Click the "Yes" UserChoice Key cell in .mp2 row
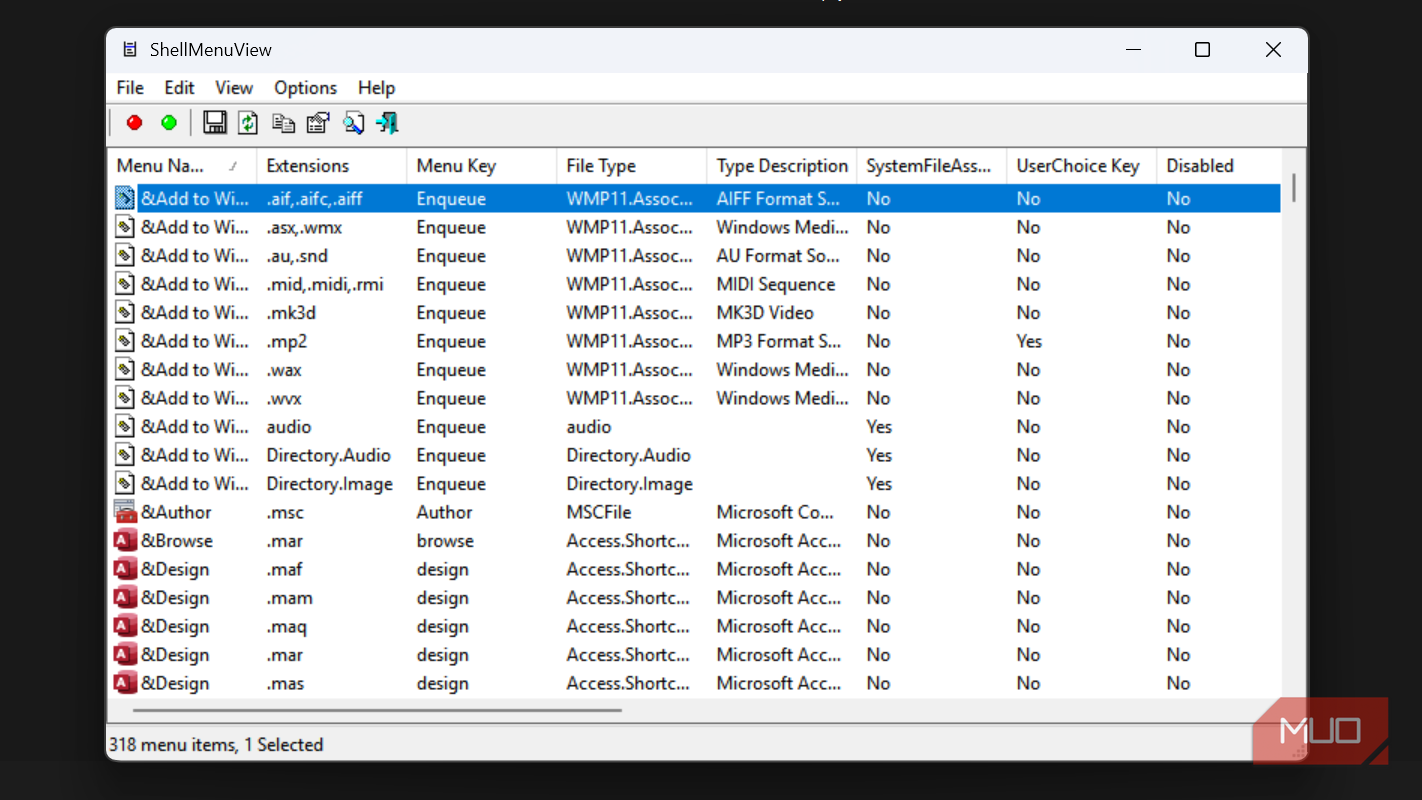This screenshot has height=800, width=1422. coord(1029,341)
